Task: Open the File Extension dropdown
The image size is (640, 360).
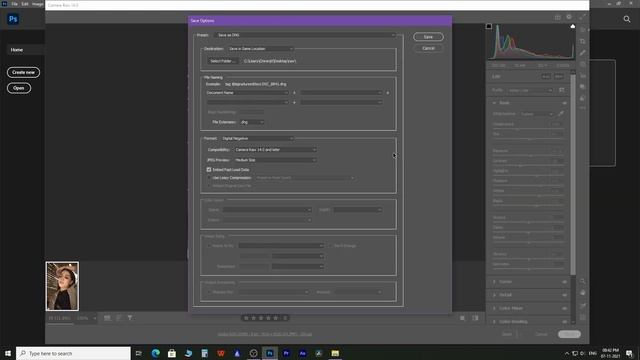Action: [x=251, y=122]
